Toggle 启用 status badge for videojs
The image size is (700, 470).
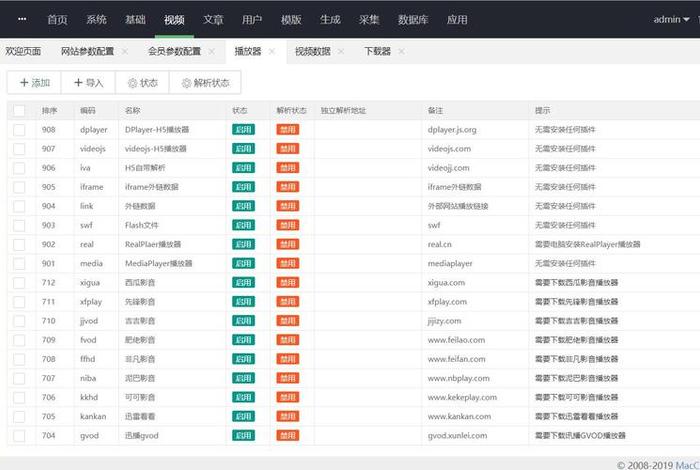pos(243,149)
